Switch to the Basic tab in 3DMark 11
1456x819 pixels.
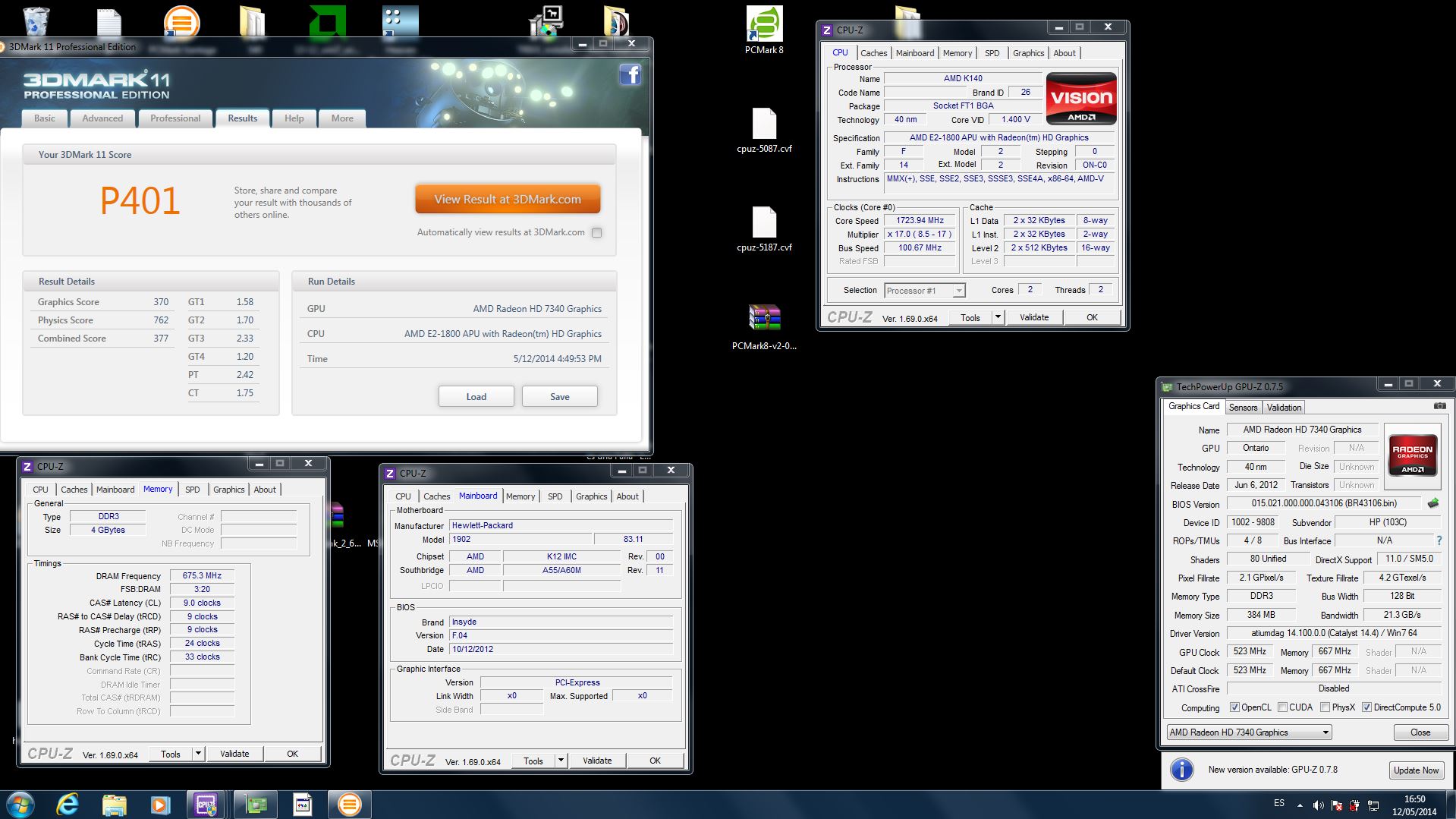[45, 118]
